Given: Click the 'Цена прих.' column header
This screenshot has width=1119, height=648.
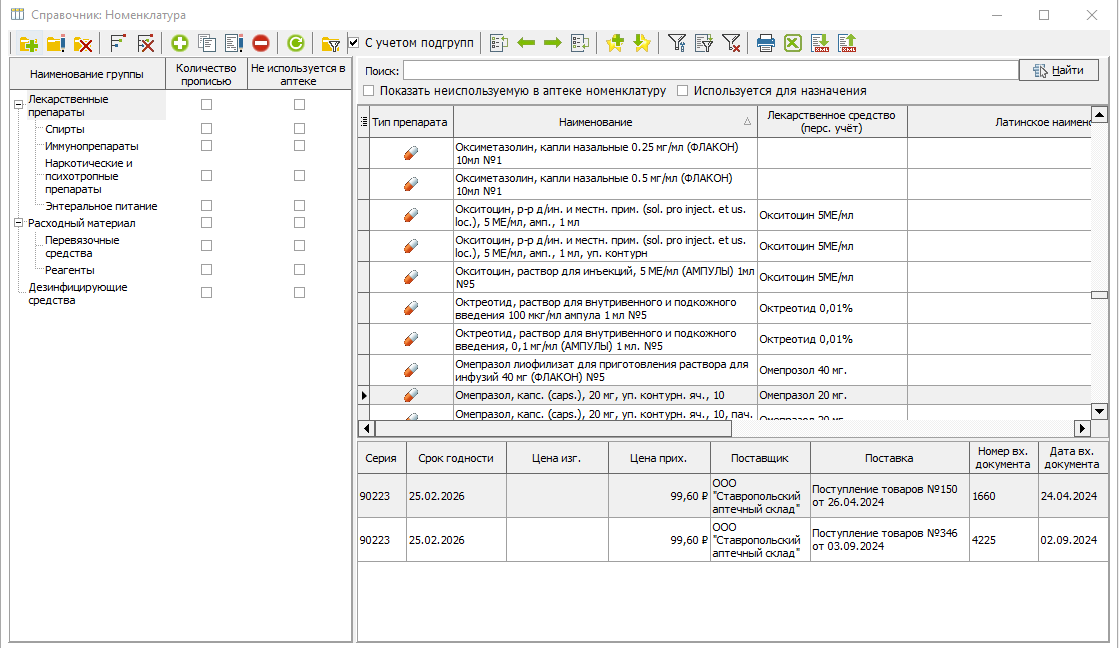Looking at the screenshot, I should (658, 458).
